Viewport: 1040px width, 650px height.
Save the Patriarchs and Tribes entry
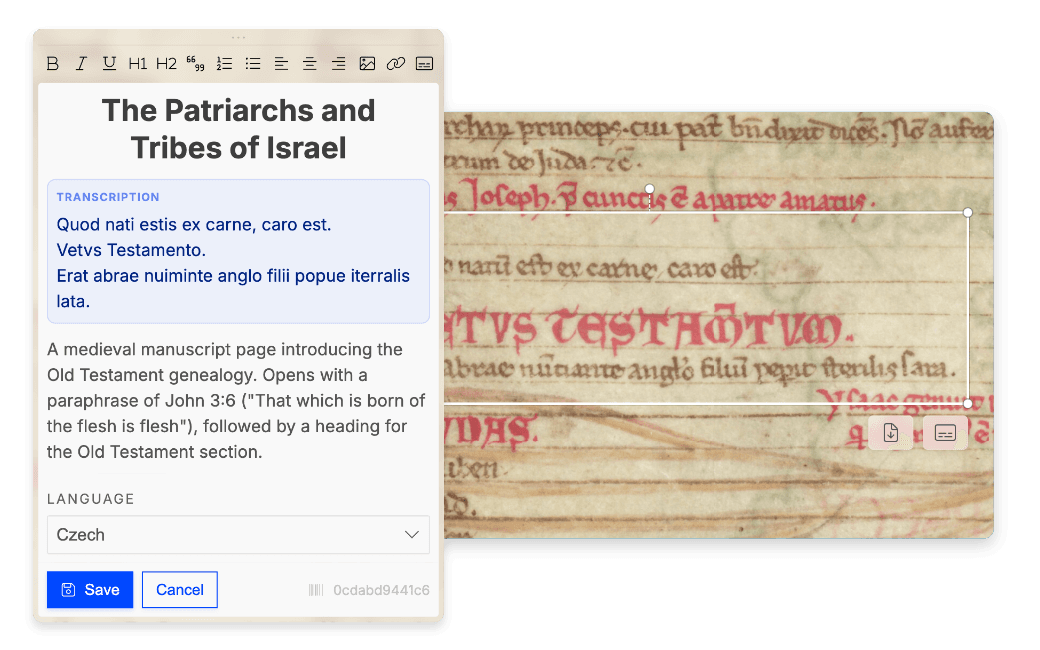89,589
